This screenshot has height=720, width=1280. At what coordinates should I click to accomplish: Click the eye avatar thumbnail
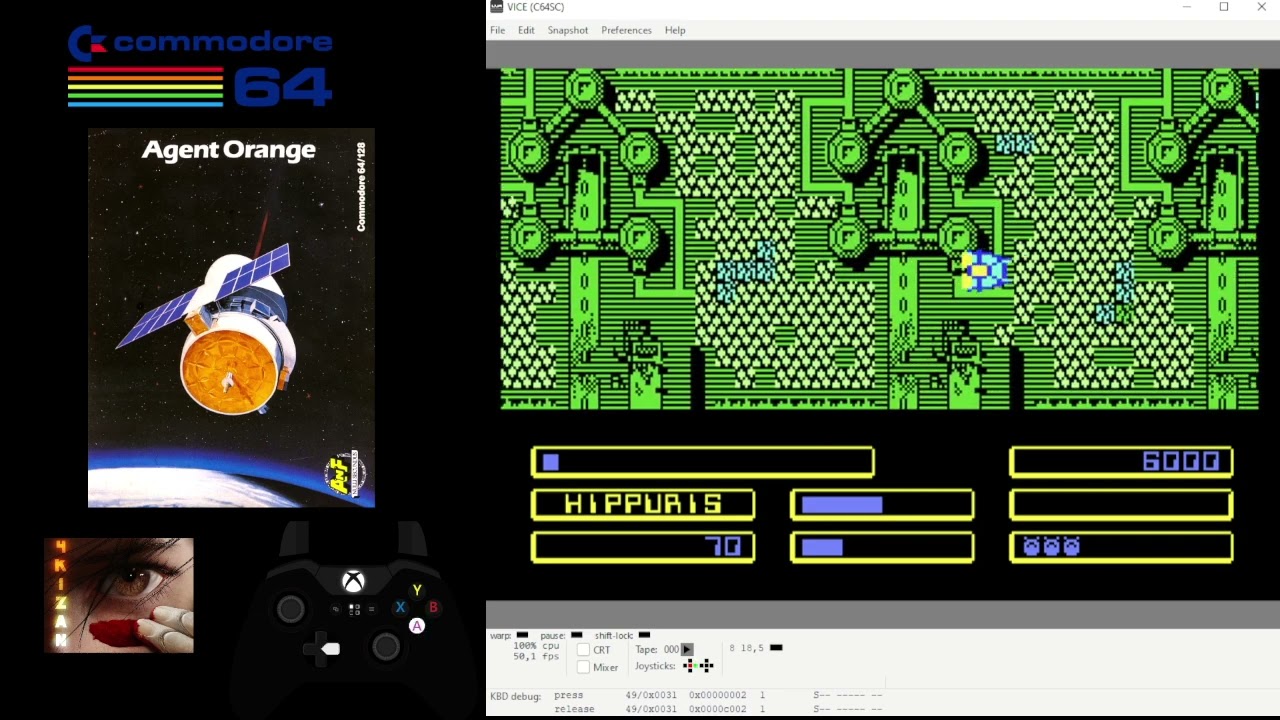click(119, 595)
